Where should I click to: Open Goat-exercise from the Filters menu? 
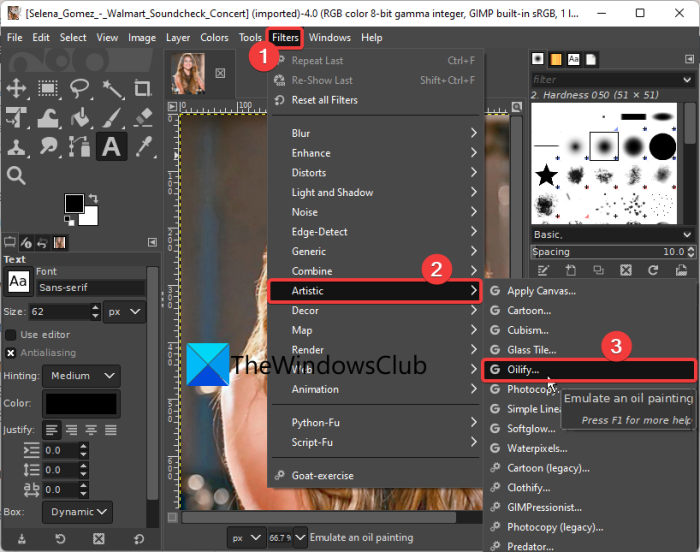click(375, 476)
